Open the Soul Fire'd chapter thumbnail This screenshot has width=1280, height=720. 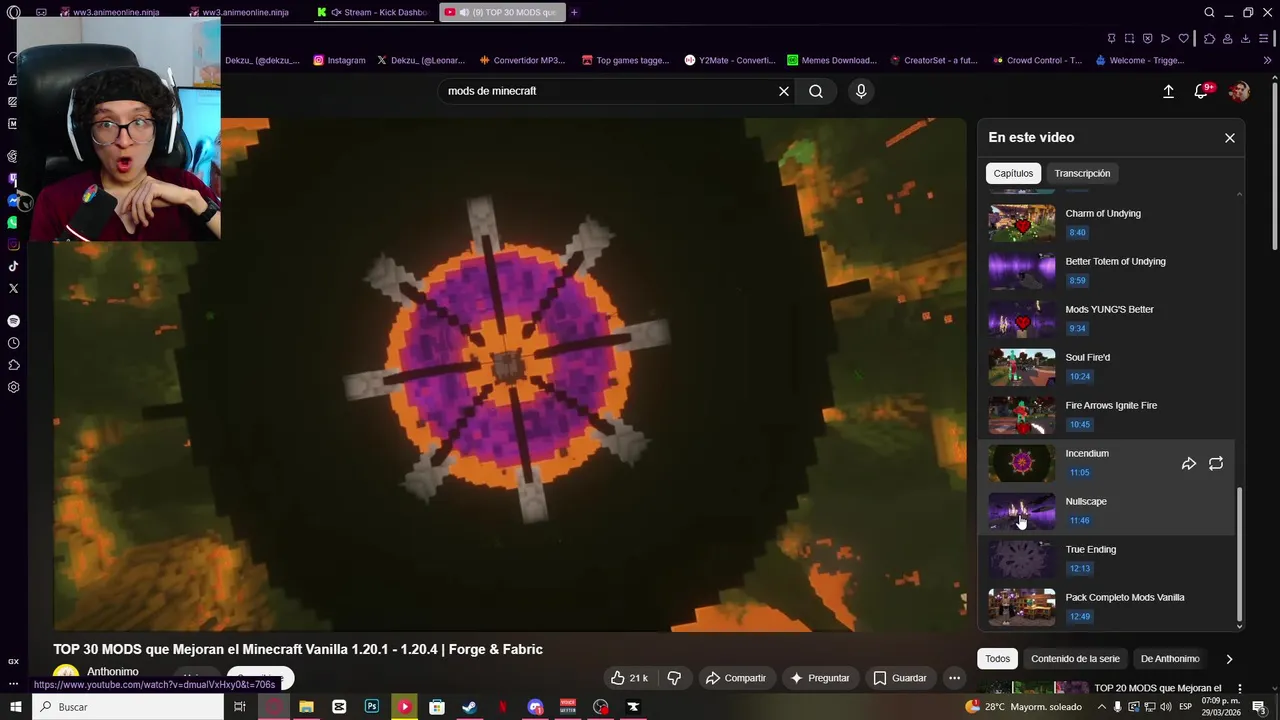[1022, 367]
